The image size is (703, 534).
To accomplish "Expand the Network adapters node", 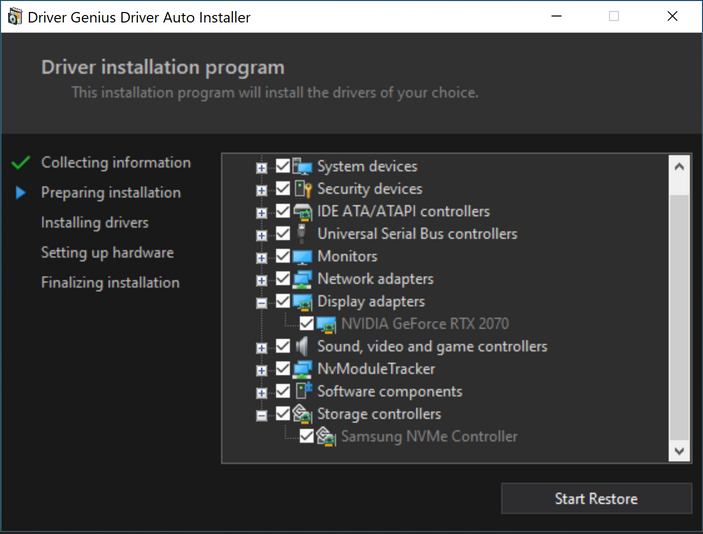I will [x=261, y=281].
